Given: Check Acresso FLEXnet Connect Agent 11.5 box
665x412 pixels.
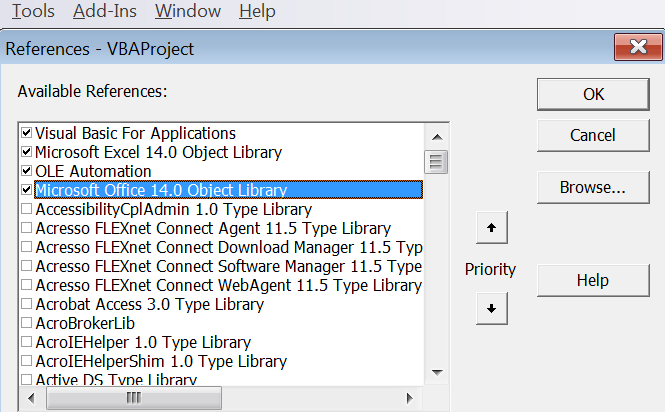Looking at the screenshot, I should pyautogui.click(x=26, y=228).
